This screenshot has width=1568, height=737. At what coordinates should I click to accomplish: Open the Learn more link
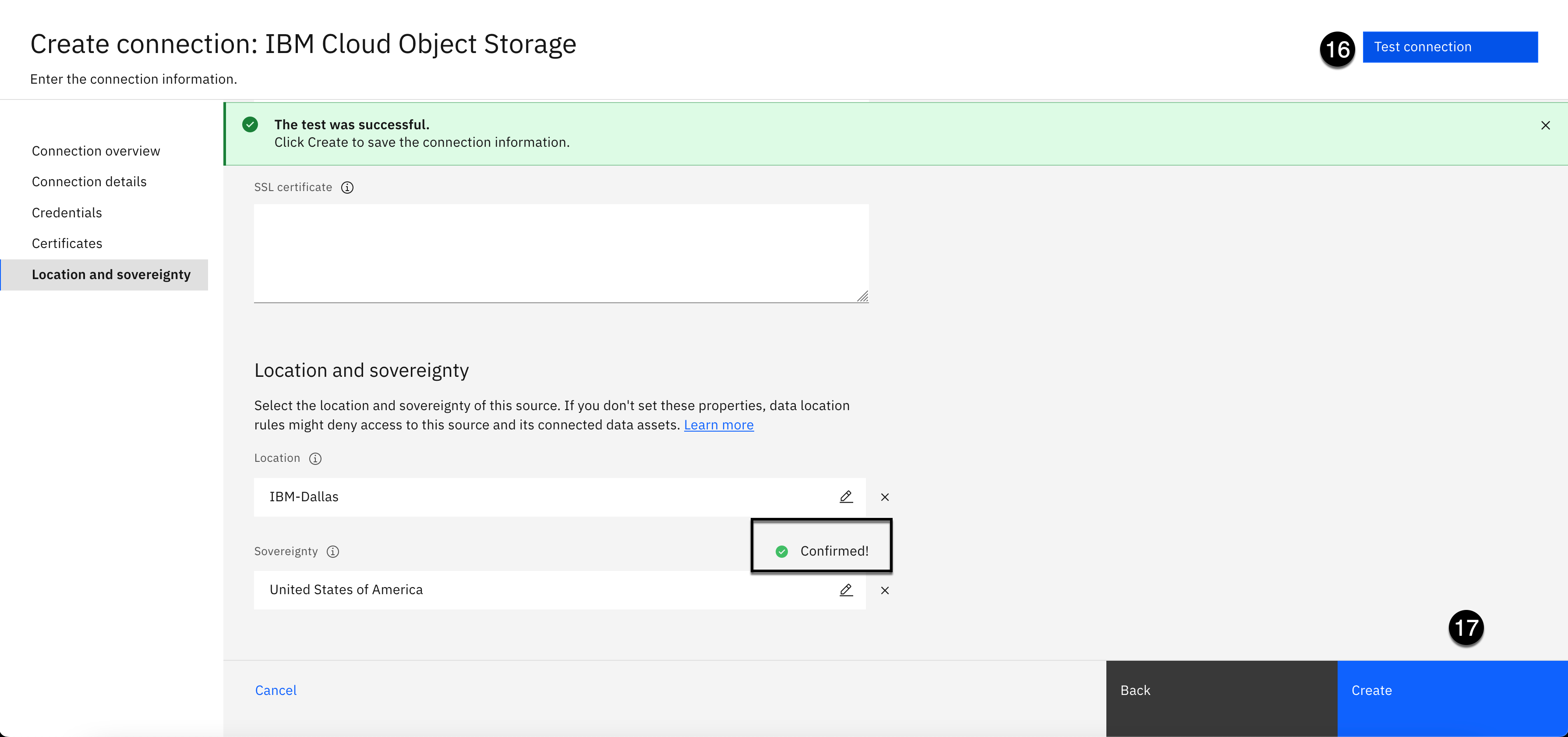click(x=718, y=425)
